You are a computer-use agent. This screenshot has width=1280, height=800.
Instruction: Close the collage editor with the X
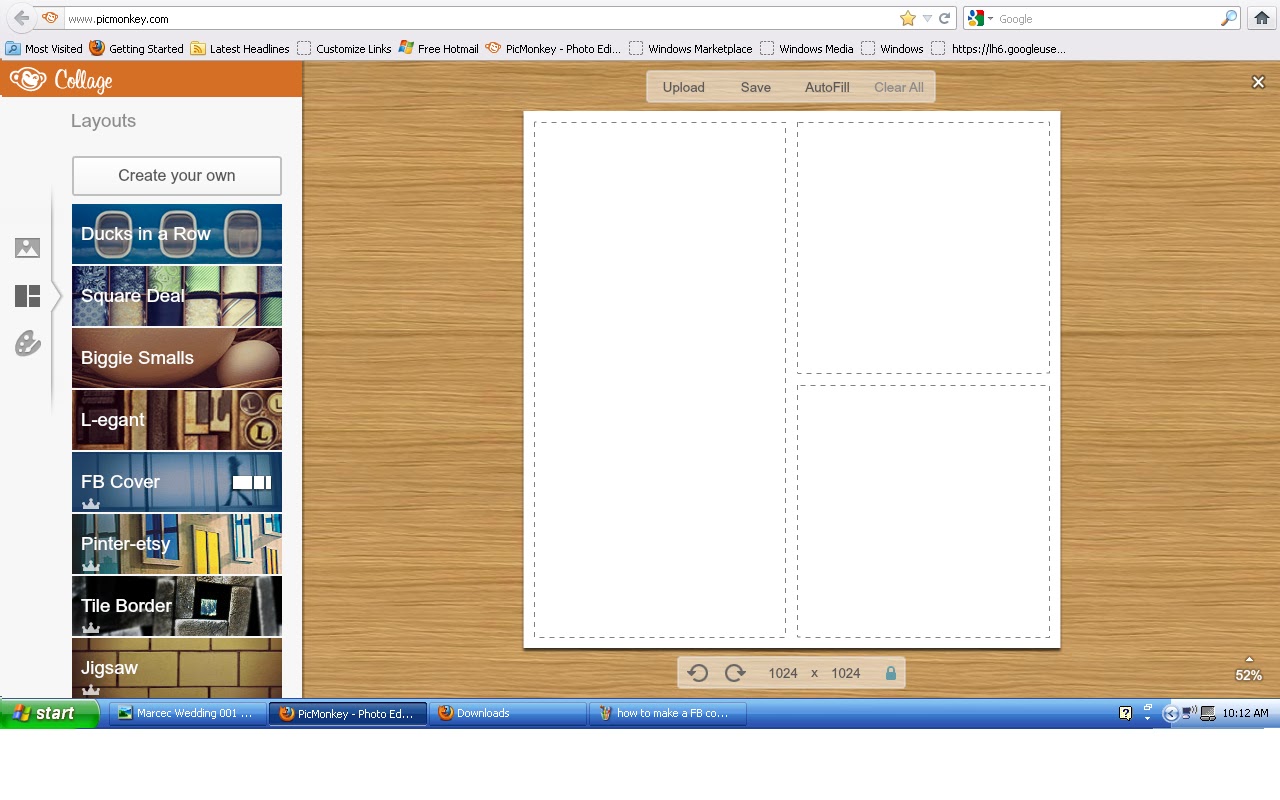pos(1259,82)
